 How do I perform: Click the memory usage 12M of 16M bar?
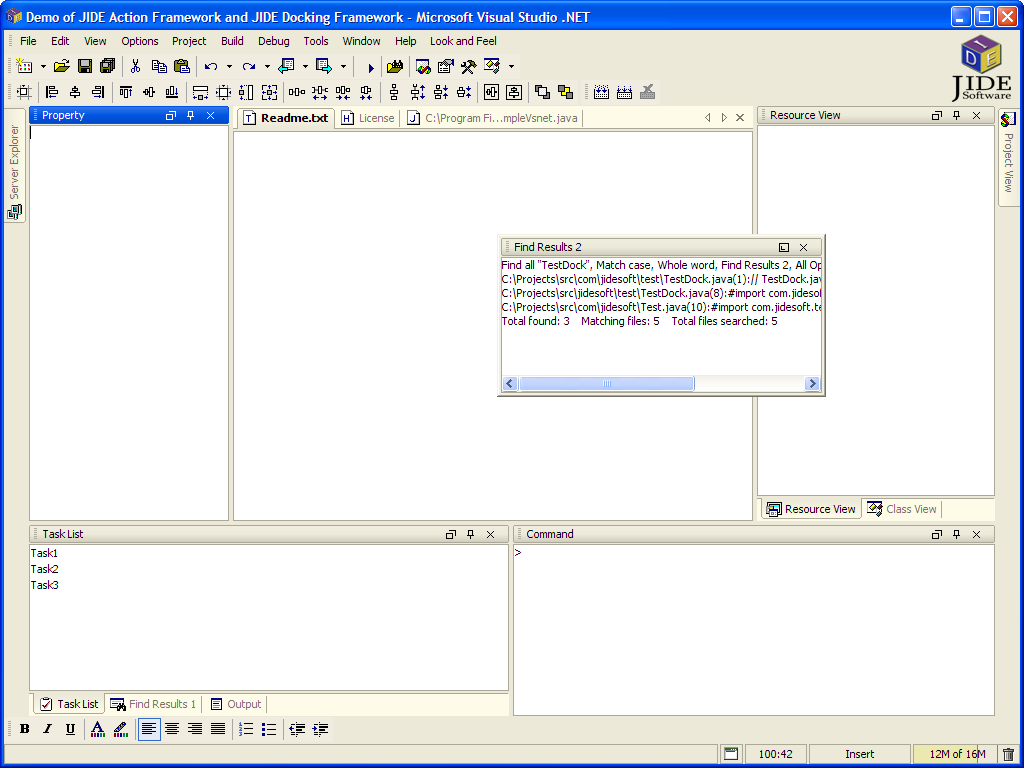(954, 754)
